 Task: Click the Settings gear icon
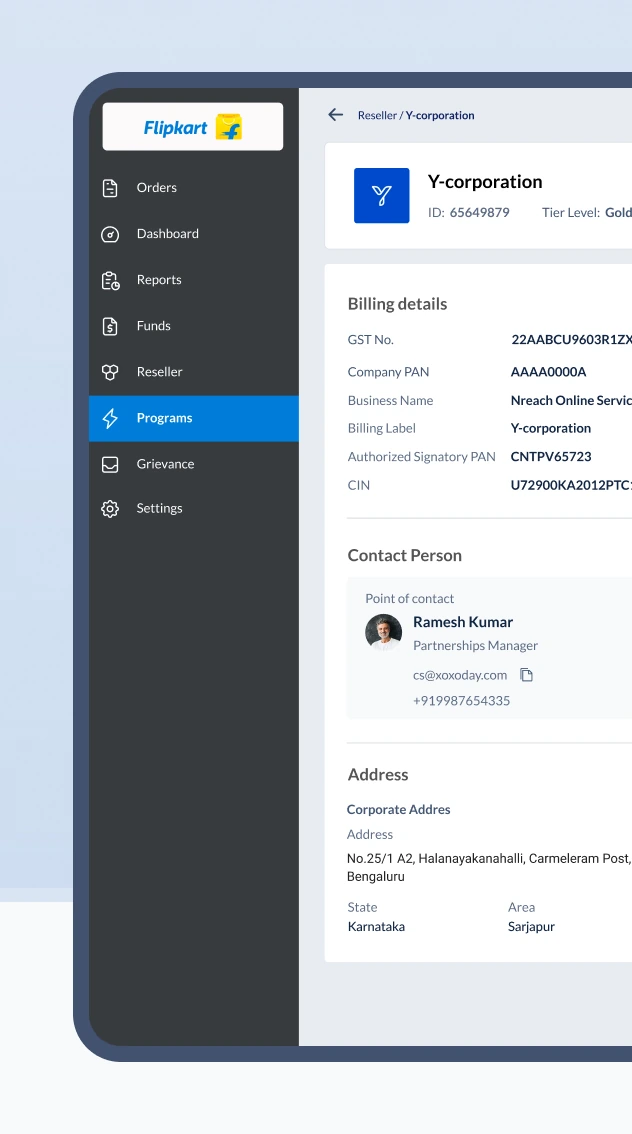(x=110, y=508)
